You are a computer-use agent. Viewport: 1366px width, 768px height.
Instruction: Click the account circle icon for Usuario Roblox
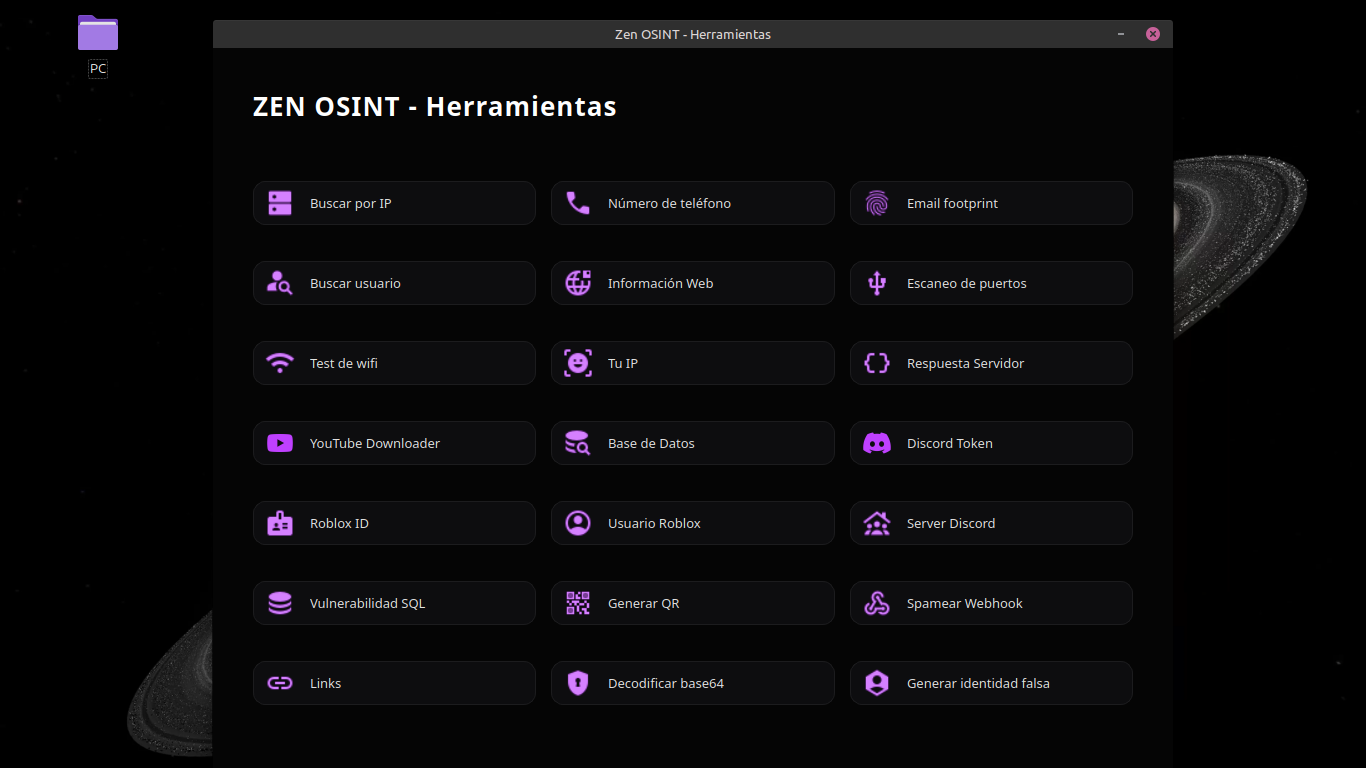[578, 523]
